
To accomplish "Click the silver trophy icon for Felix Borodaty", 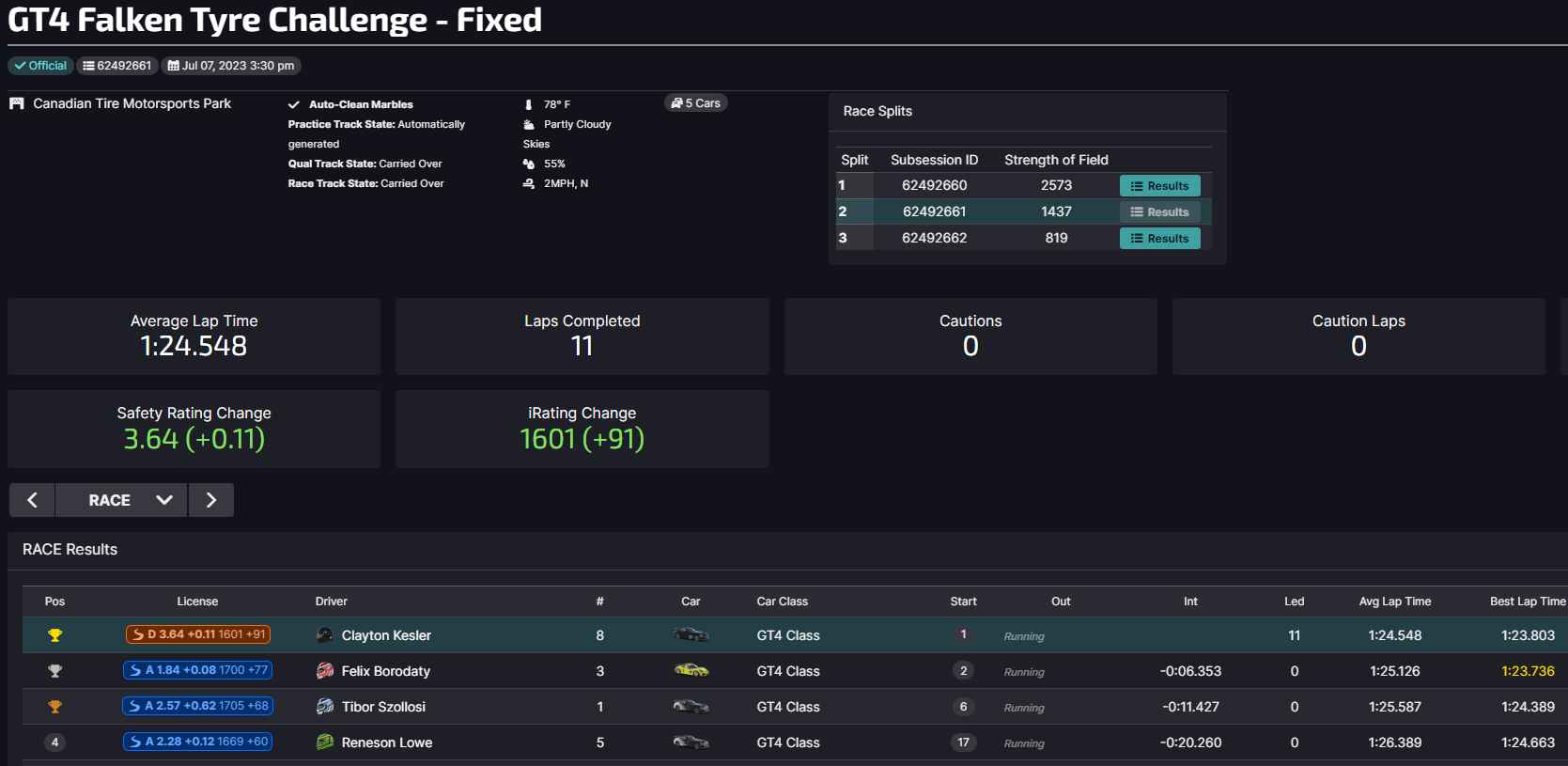I will [x=55, y=671].
